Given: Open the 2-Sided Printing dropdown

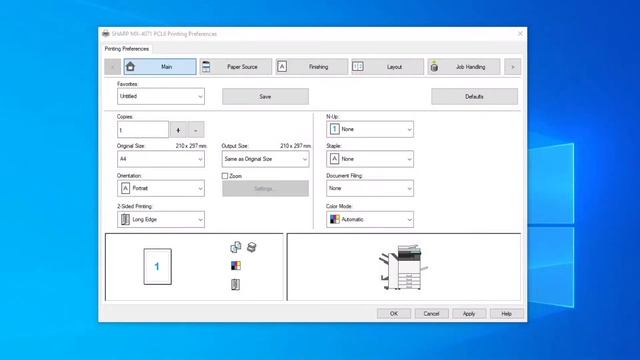Looking at the screenshot, I should tap(161, 219).
